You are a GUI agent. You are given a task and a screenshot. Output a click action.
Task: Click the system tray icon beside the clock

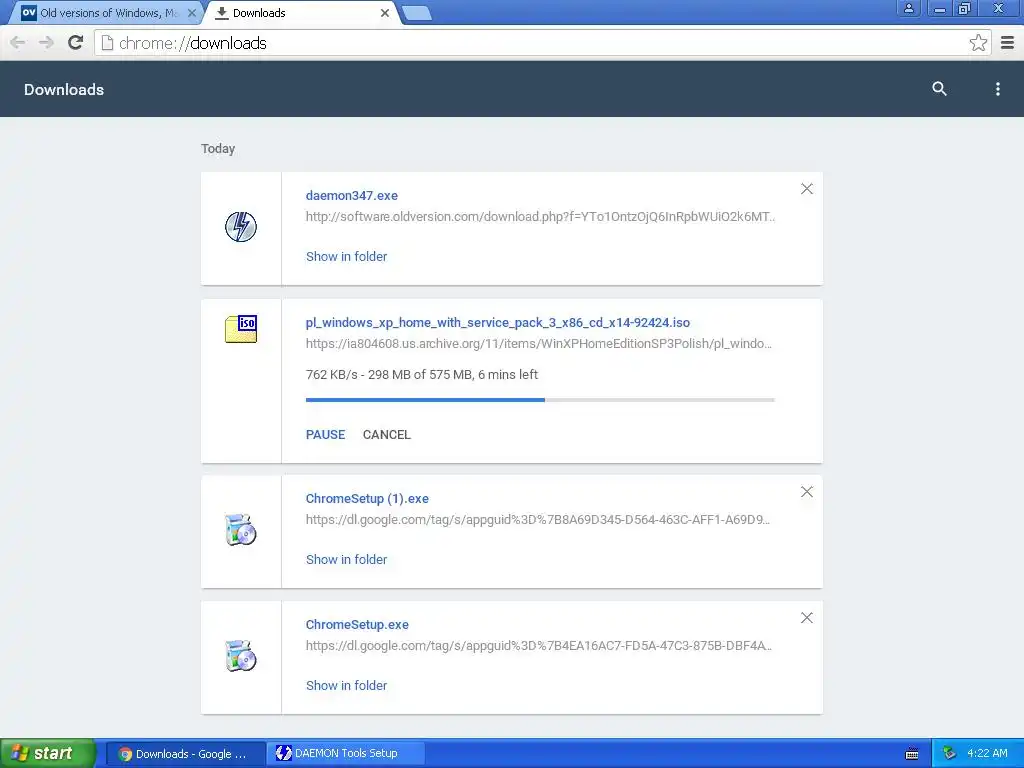click(949, 754)
